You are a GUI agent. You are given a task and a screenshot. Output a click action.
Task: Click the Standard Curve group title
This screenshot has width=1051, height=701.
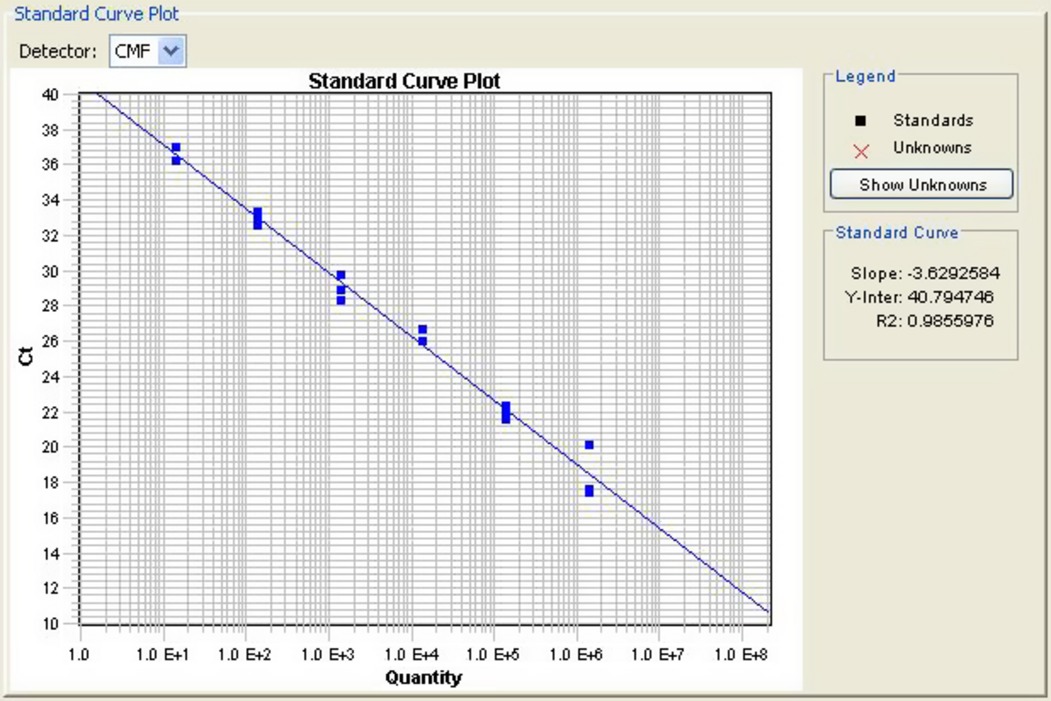(897, 233)
